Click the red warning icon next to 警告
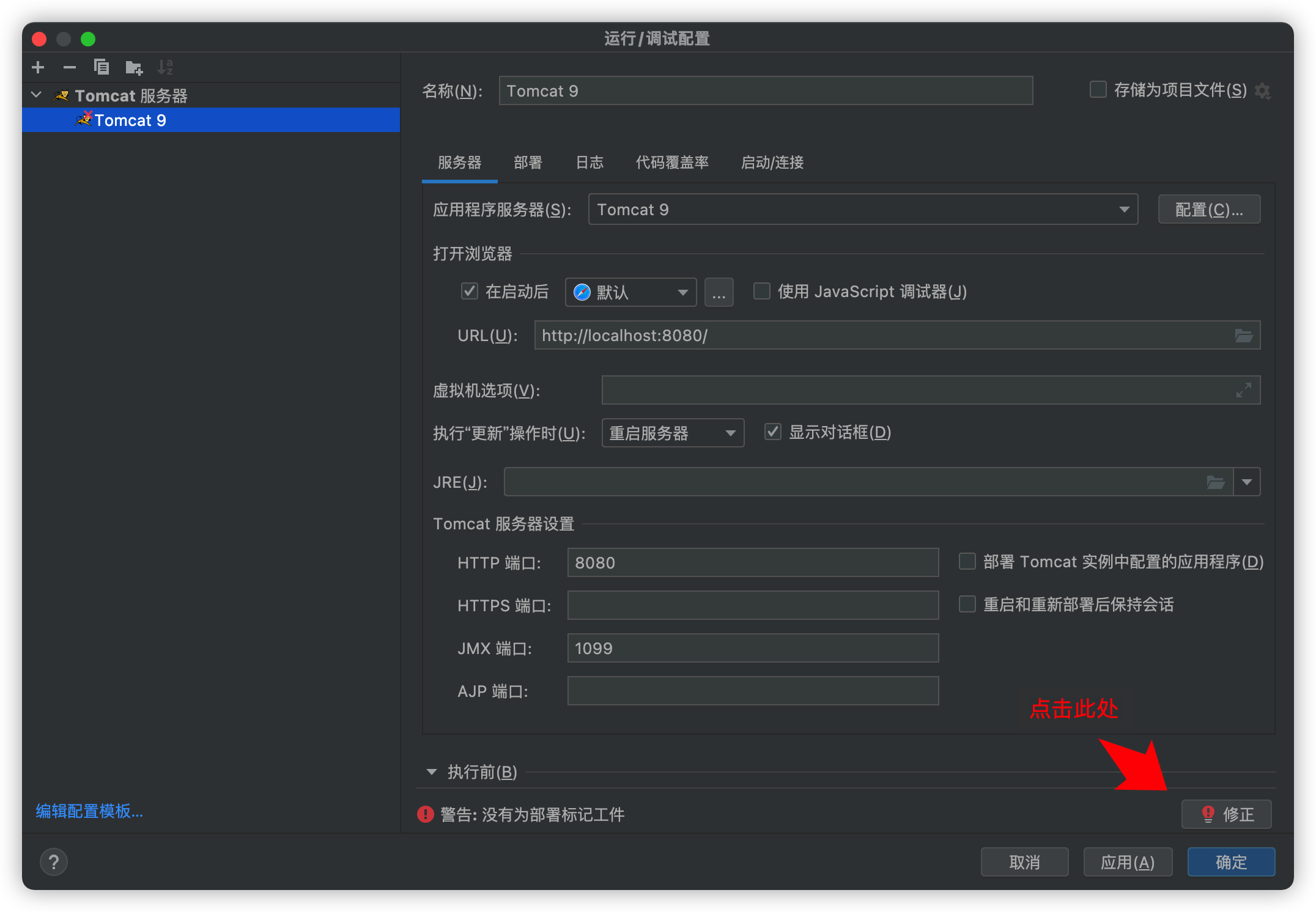1316x912 pixels. 426,814
